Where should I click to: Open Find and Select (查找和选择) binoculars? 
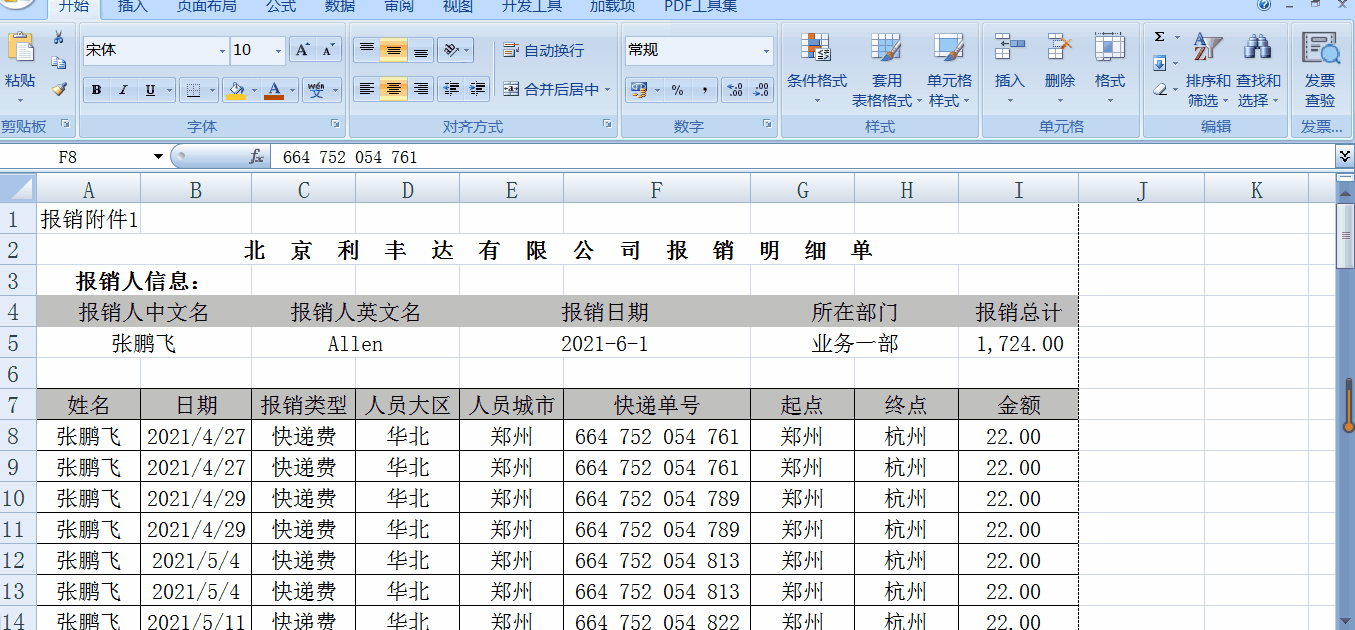pos(1258,70)
